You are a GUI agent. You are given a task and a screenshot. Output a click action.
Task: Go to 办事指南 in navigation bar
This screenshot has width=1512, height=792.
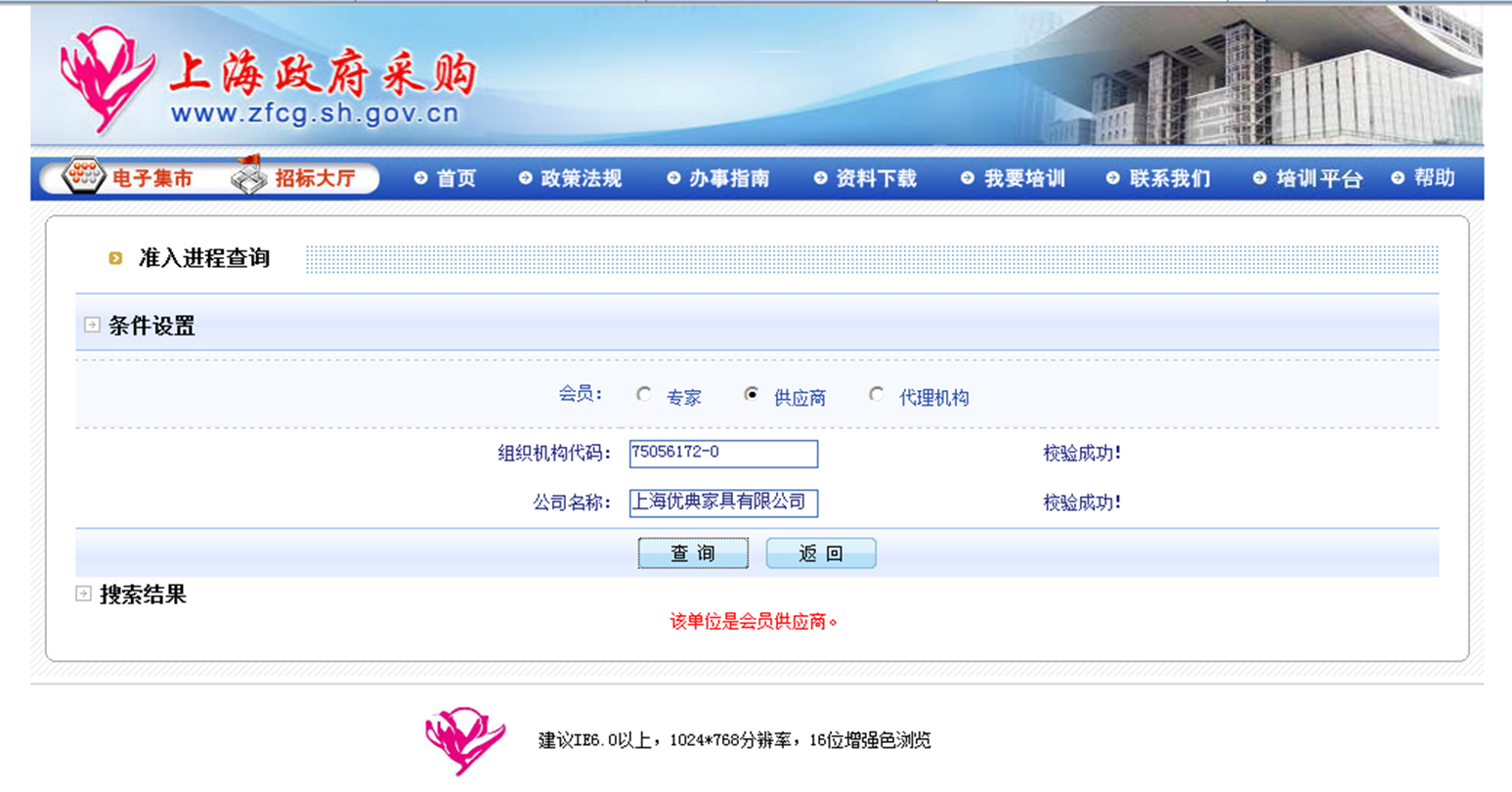[x=728, y=179]
